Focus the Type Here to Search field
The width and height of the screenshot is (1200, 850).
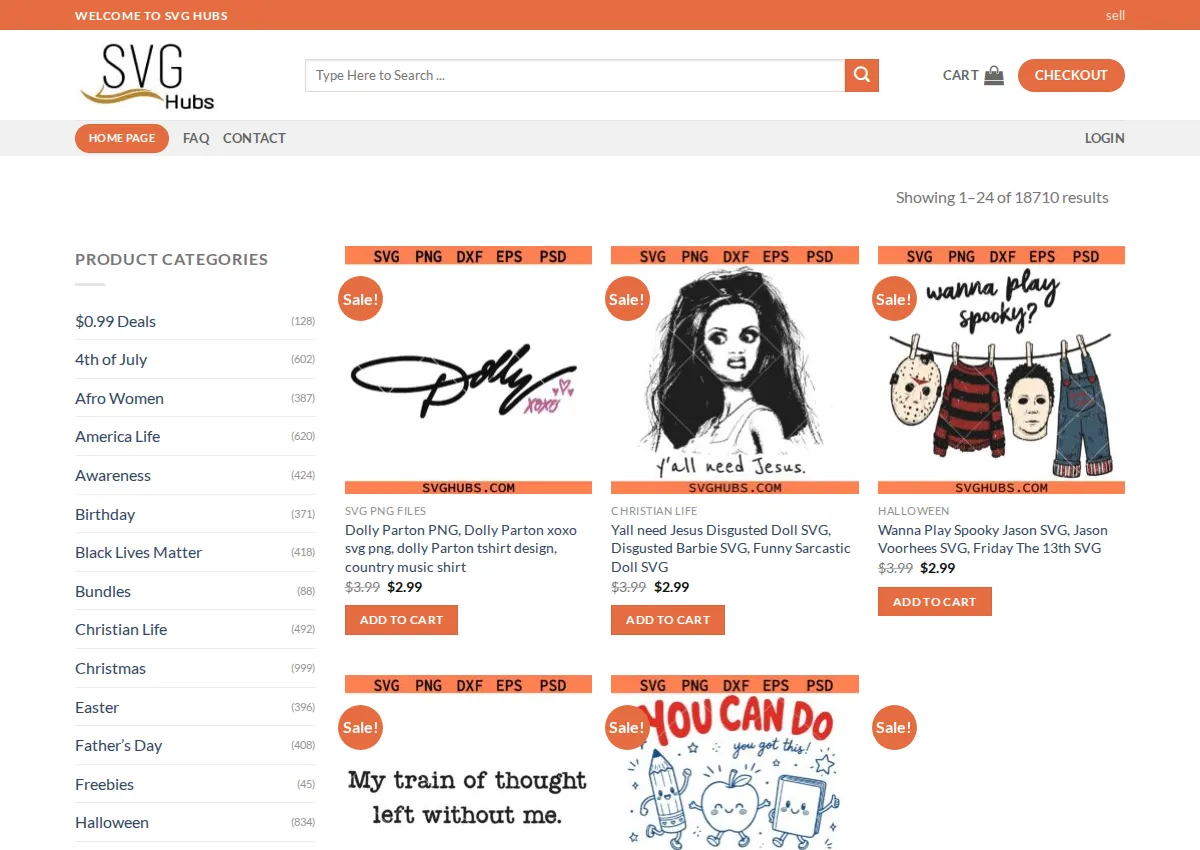tap(575, 75)
